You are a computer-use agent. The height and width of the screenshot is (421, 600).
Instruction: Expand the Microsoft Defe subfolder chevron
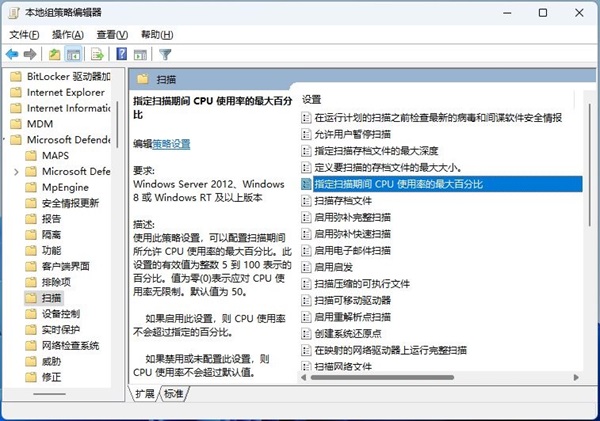pyautogui.click(x=16, y=172)
